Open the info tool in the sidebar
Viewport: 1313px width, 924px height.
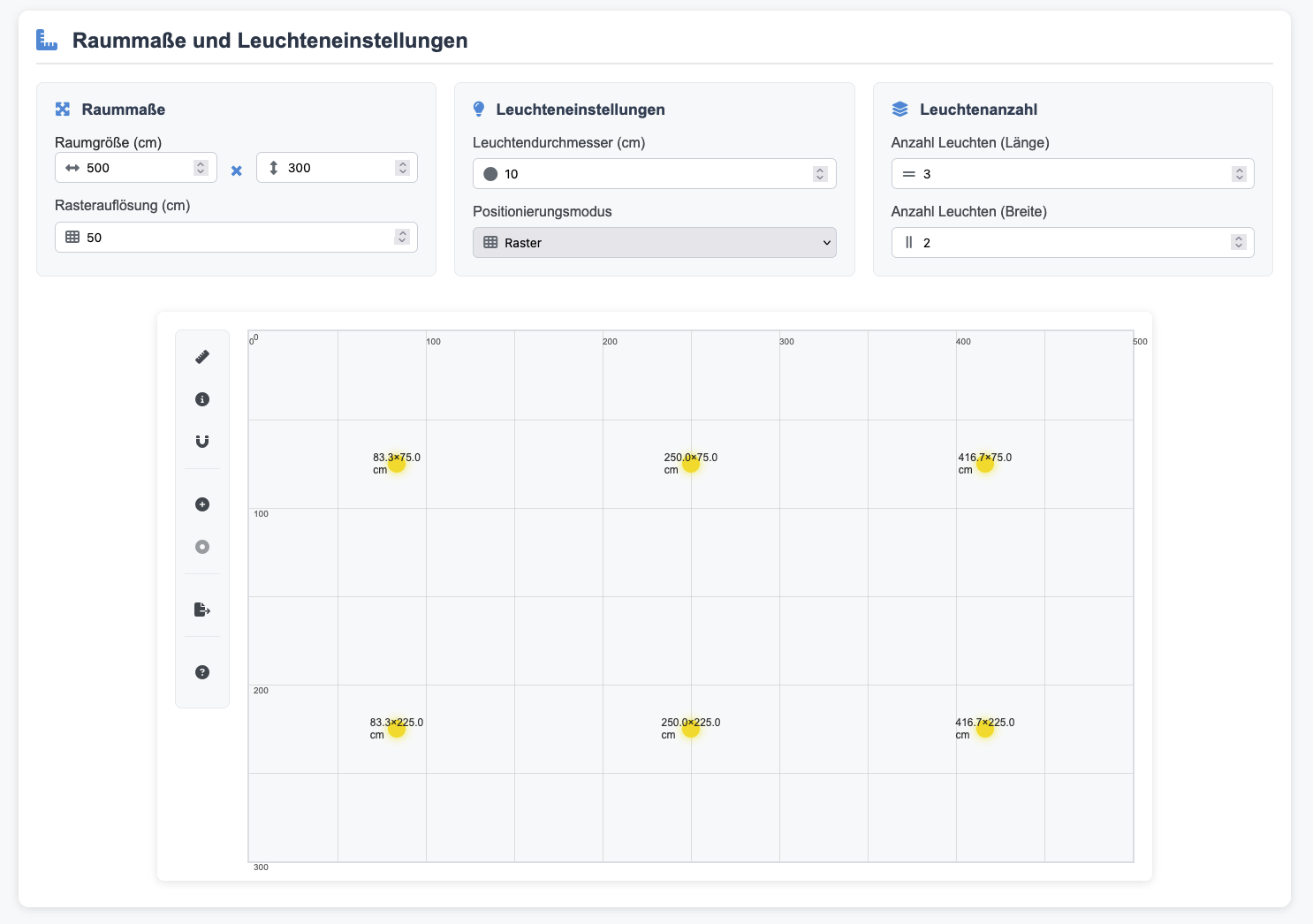click(202, 399)
